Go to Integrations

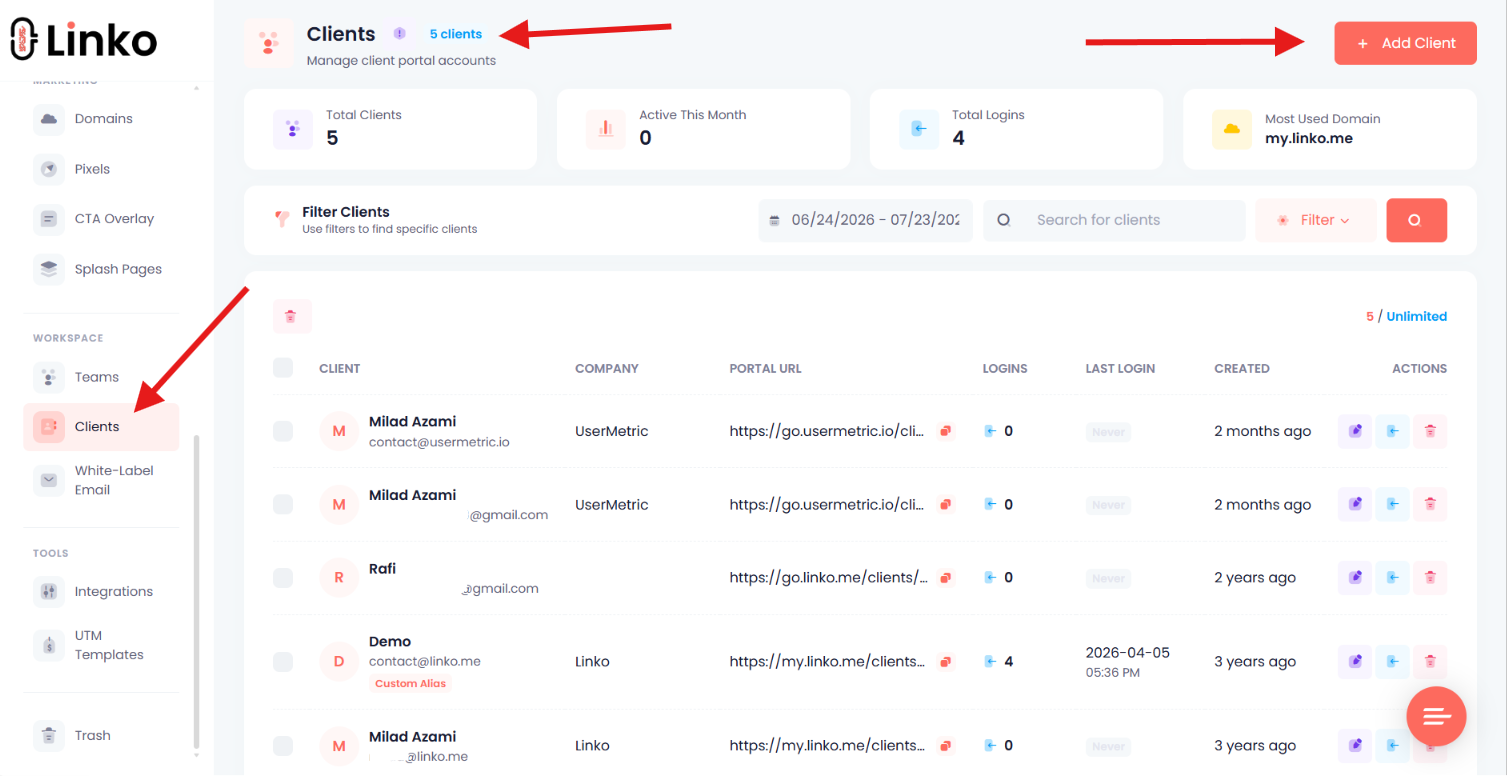tap(101, 591)
